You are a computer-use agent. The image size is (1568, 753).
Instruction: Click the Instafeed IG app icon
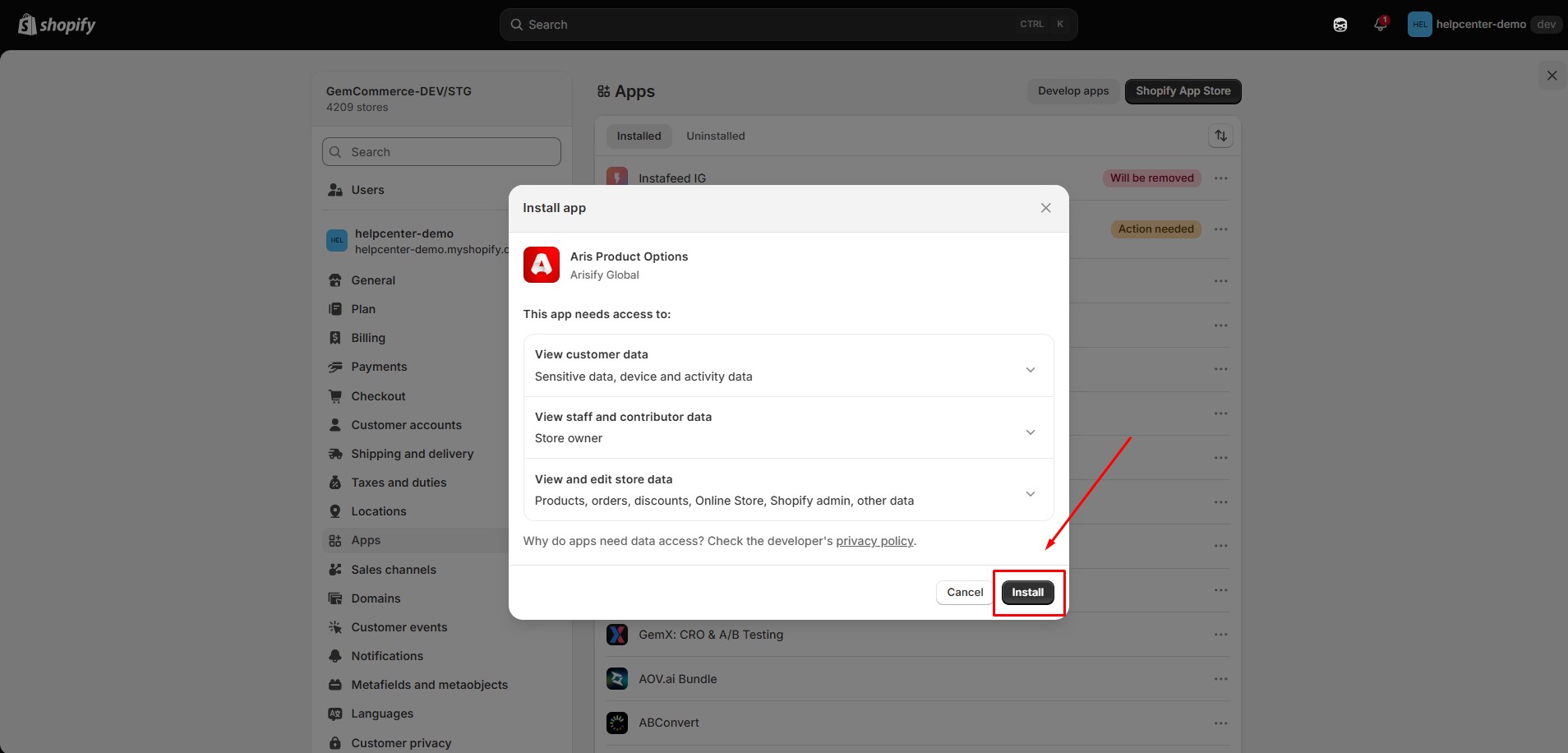617,177
